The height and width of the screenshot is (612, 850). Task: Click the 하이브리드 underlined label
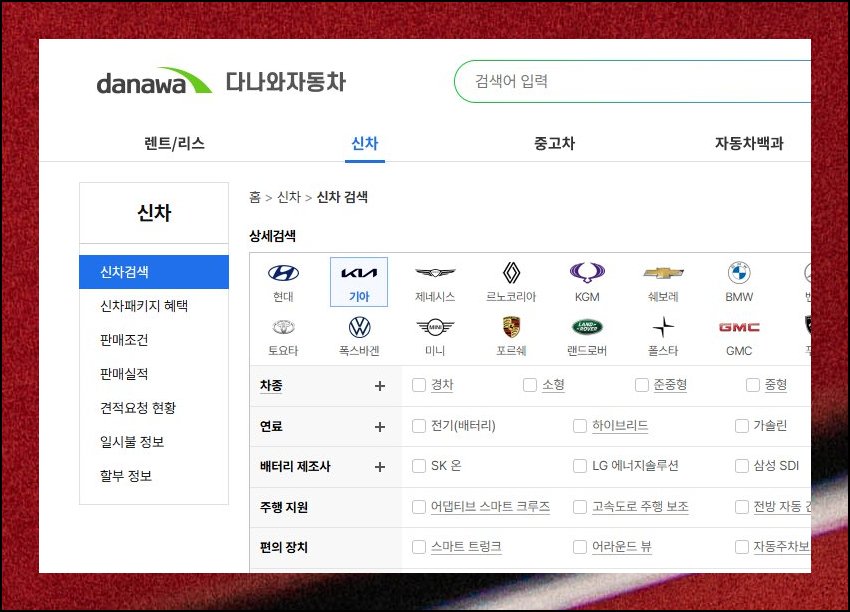point(620,426)
